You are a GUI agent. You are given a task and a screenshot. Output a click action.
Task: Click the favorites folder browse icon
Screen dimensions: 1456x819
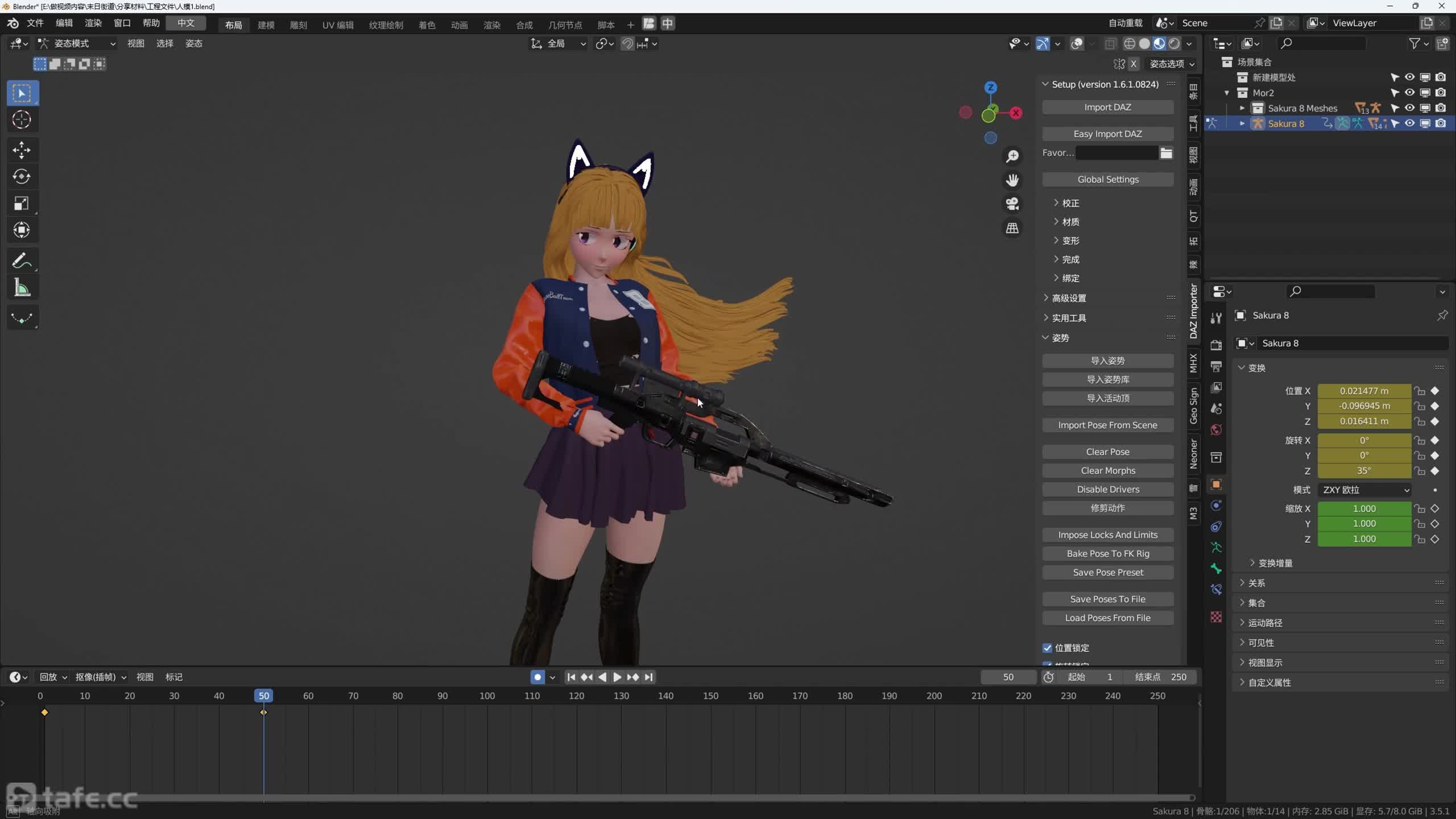[x=1167, y=153]
